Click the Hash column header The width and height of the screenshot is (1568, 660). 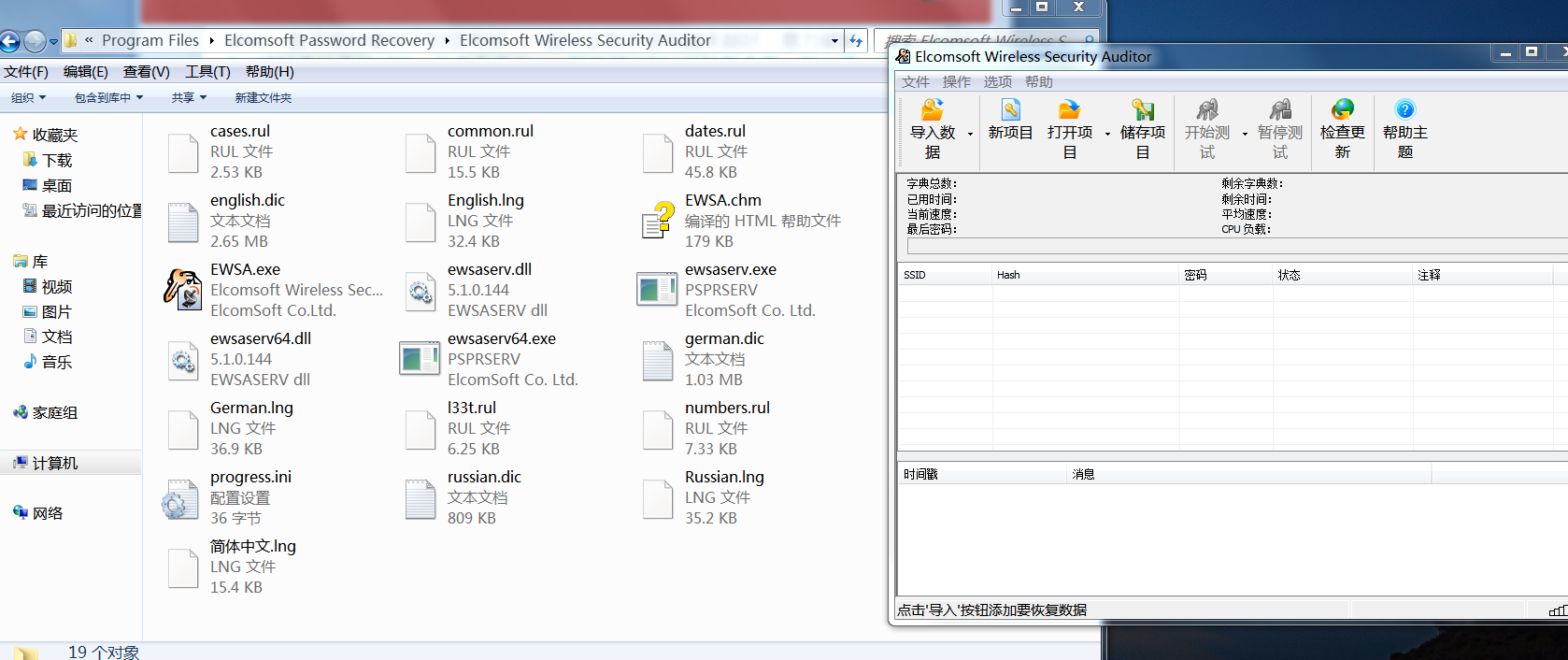[x=1086, y=275]
